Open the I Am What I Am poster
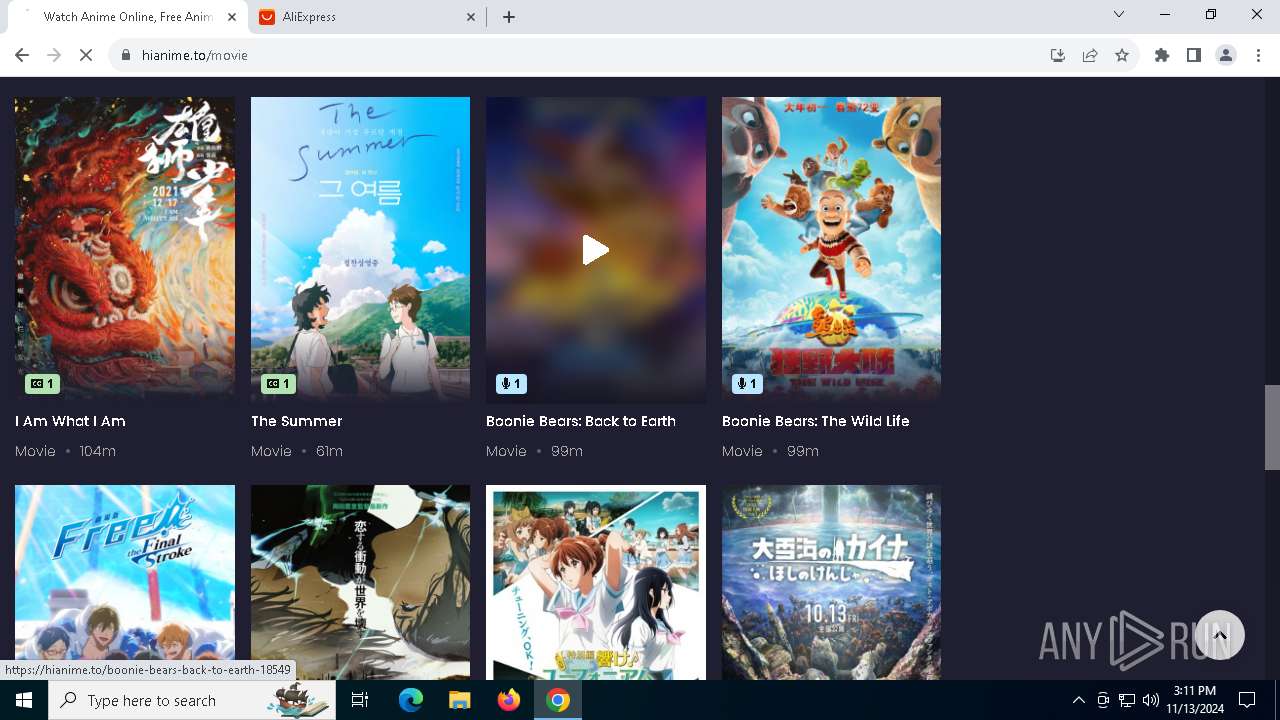This screenshot has height=720, width=1280. click(x=125, y=249)
